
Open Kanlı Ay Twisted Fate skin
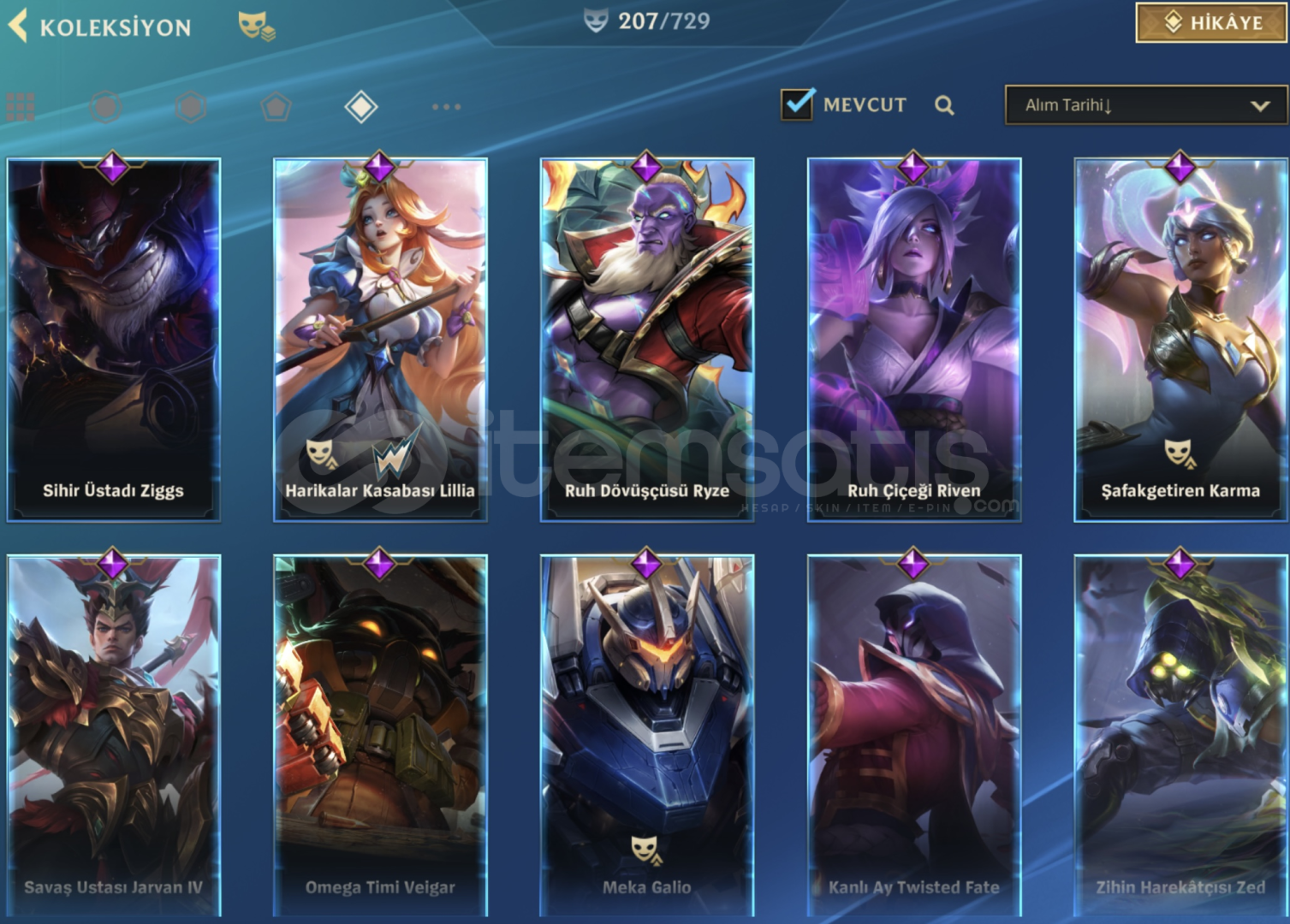click(914, 736)
